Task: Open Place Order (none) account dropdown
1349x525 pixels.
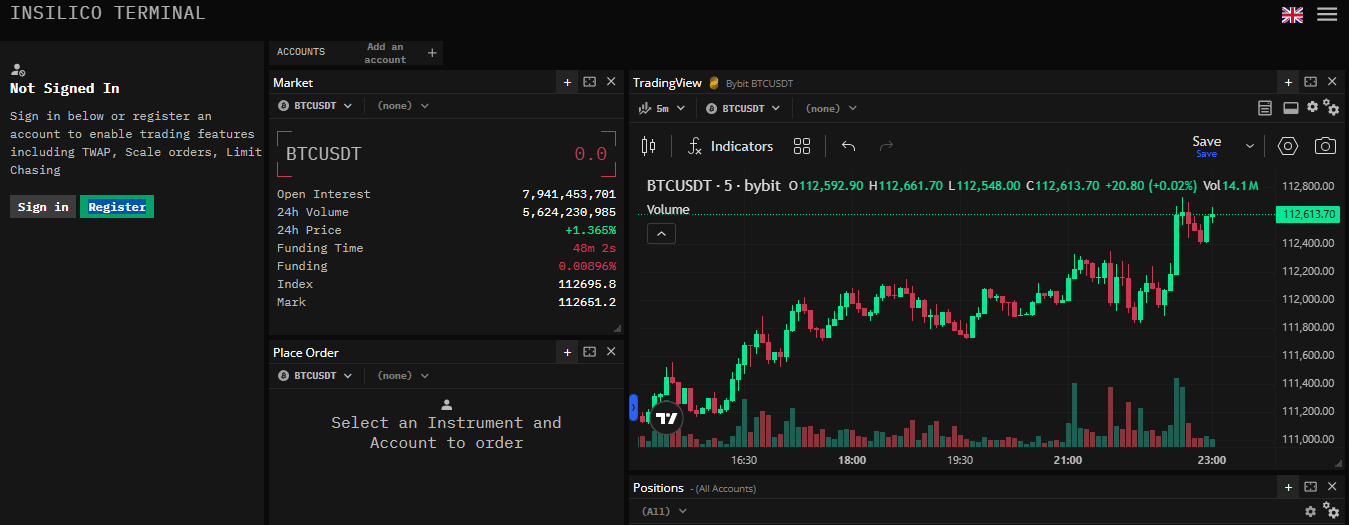Action: 403,376
